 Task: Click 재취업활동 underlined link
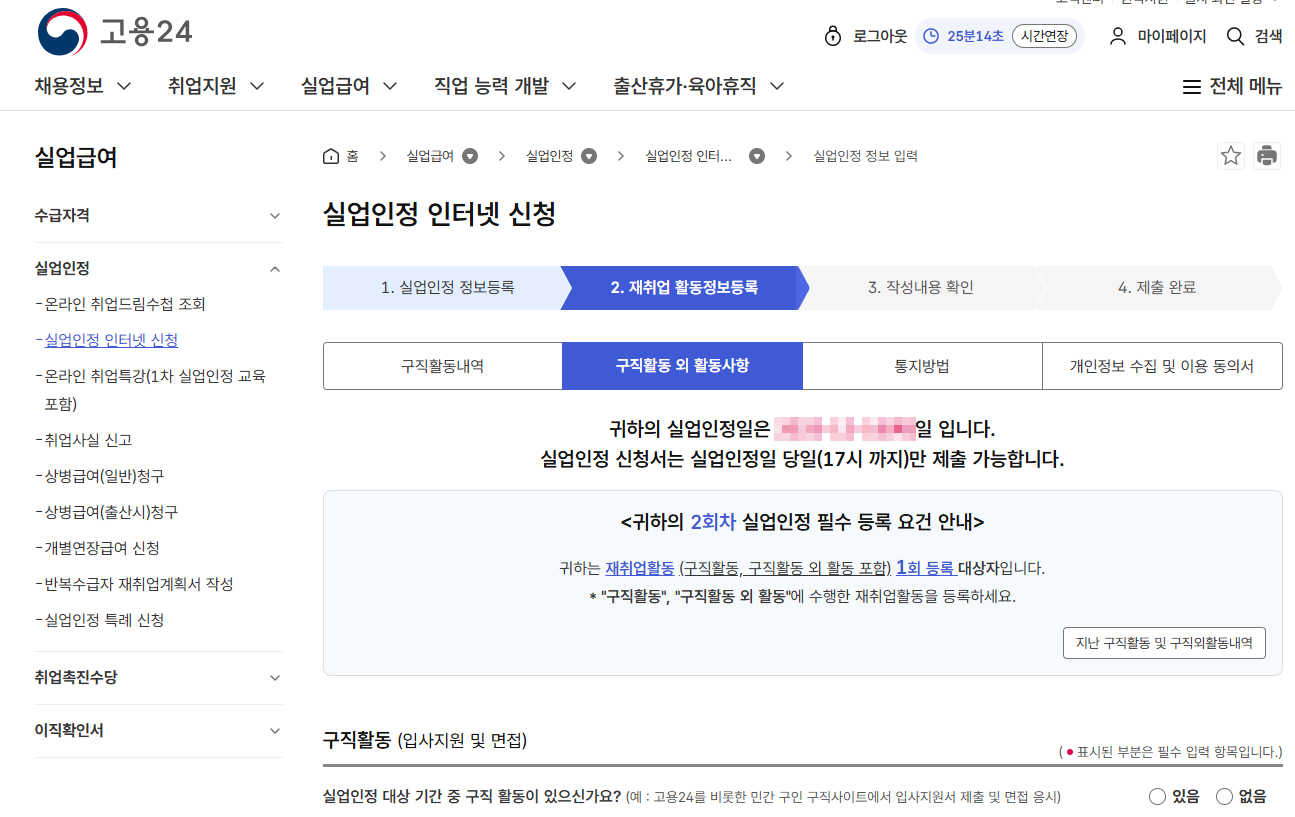coord(640,568)
